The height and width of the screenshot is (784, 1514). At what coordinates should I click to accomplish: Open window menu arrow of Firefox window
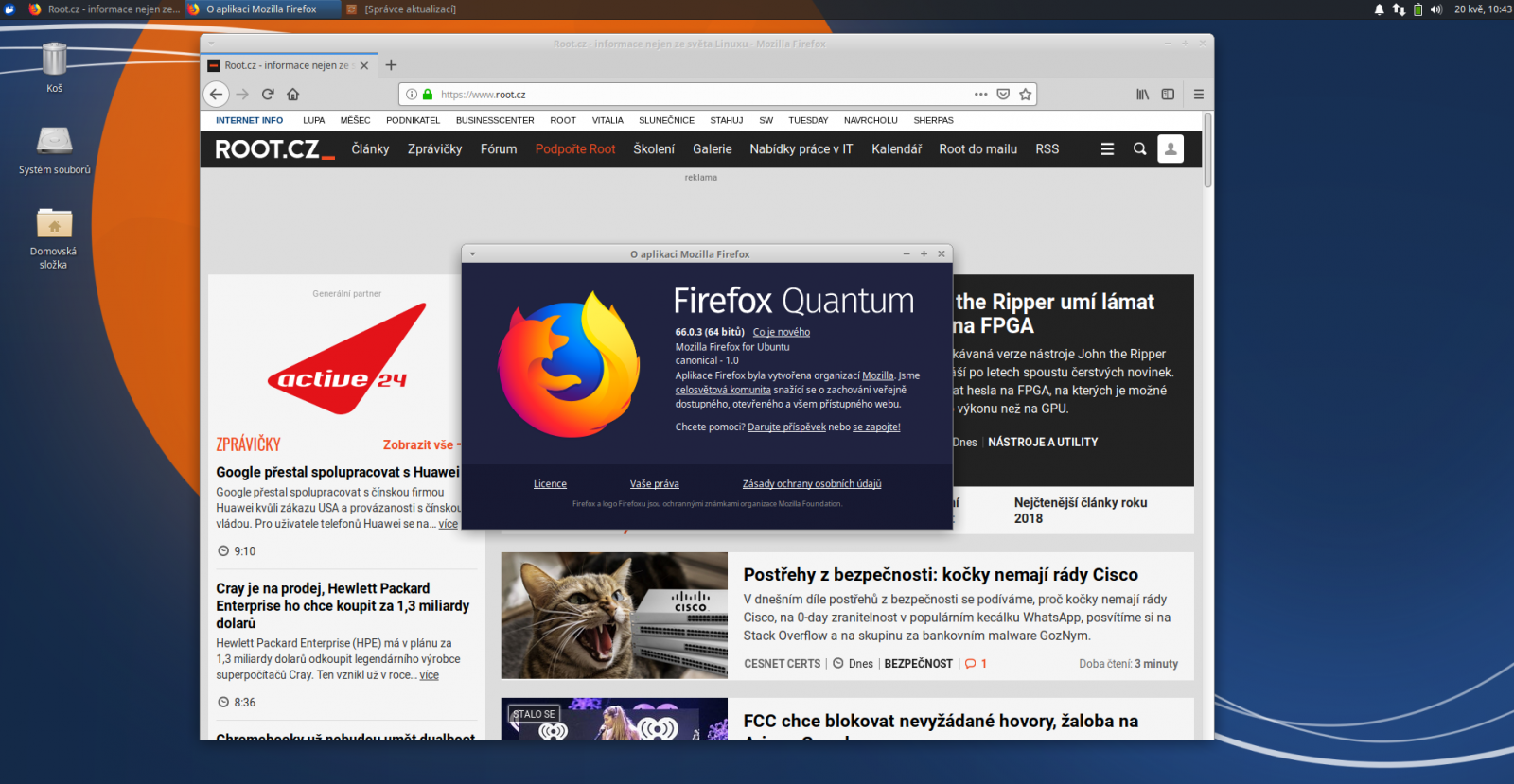(x=211, y=43)
